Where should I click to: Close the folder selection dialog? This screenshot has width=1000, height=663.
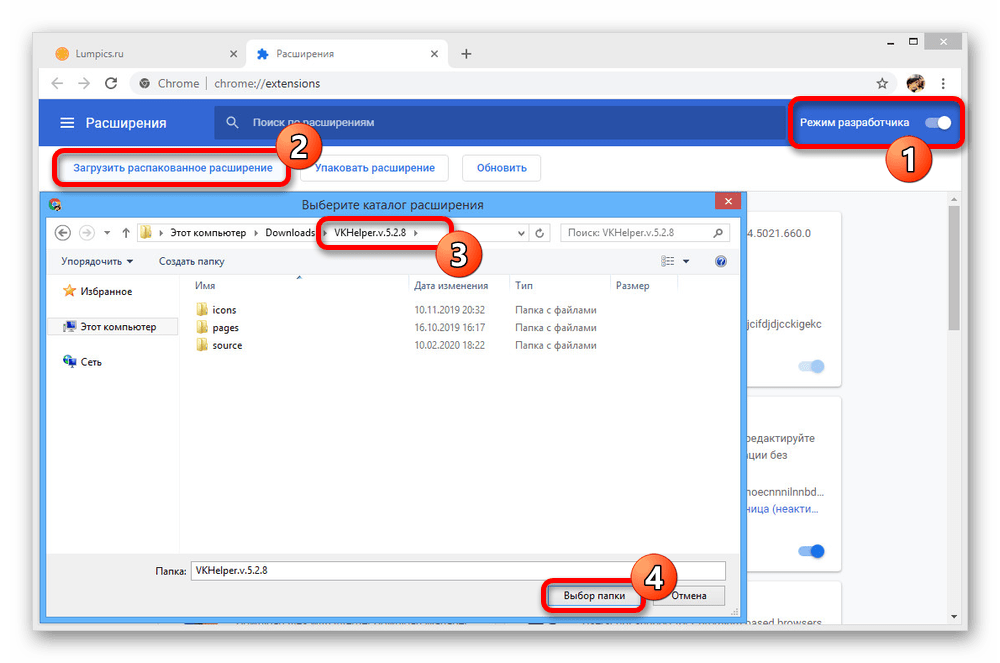[x=728, y=201]
